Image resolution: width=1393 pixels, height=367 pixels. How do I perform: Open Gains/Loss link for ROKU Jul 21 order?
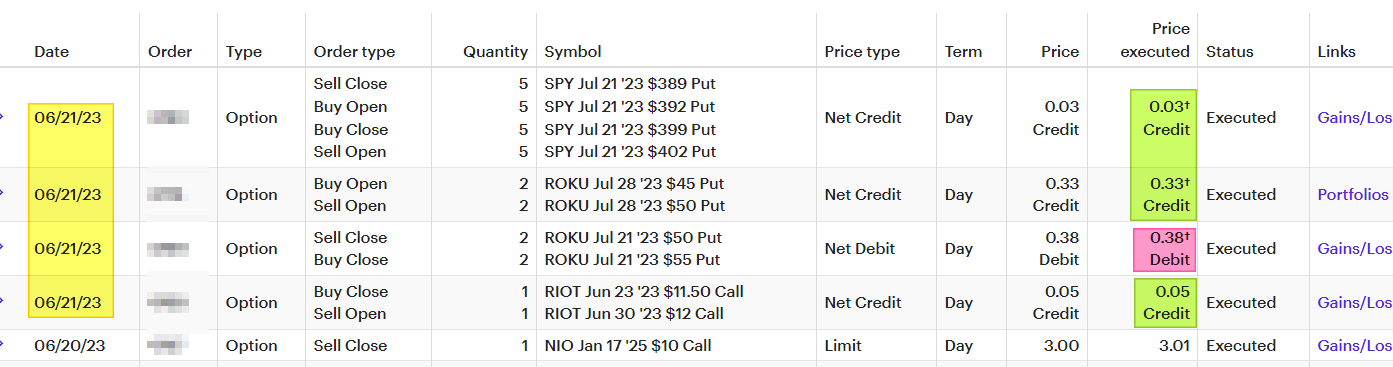1355,249
